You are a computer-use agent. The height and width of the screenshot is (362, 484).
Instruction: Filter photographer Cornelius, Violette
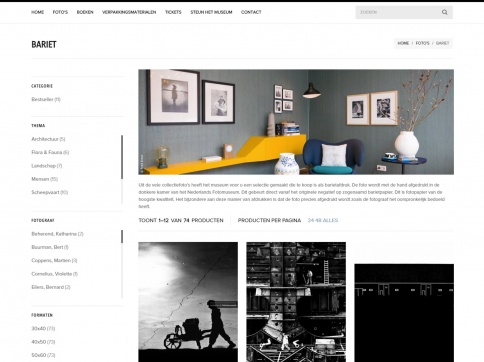[55, 274]
